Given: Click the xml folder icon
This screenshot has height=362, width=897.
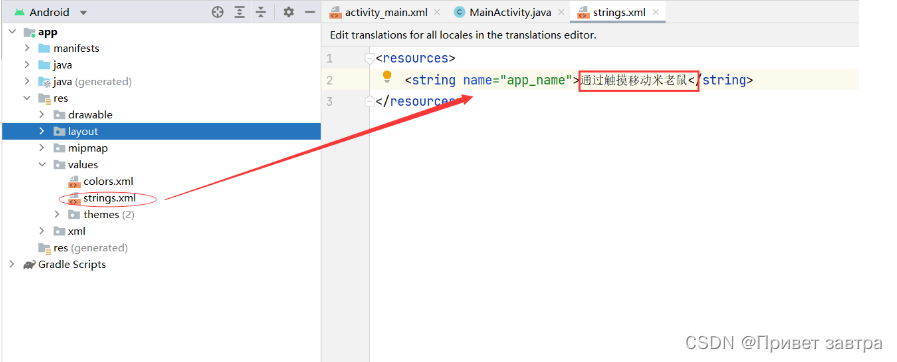Looking at the screenshot, I should coord(59,231).
